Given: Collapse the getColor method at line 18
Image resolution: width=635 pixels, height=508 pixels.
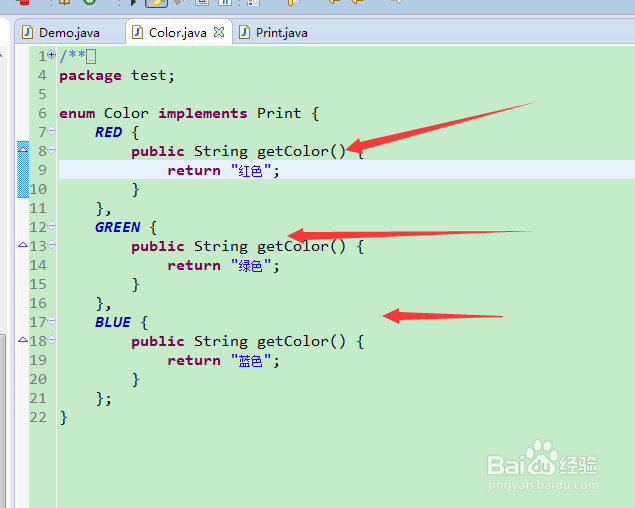Looking at the screenshot, I should coord(51,340).
